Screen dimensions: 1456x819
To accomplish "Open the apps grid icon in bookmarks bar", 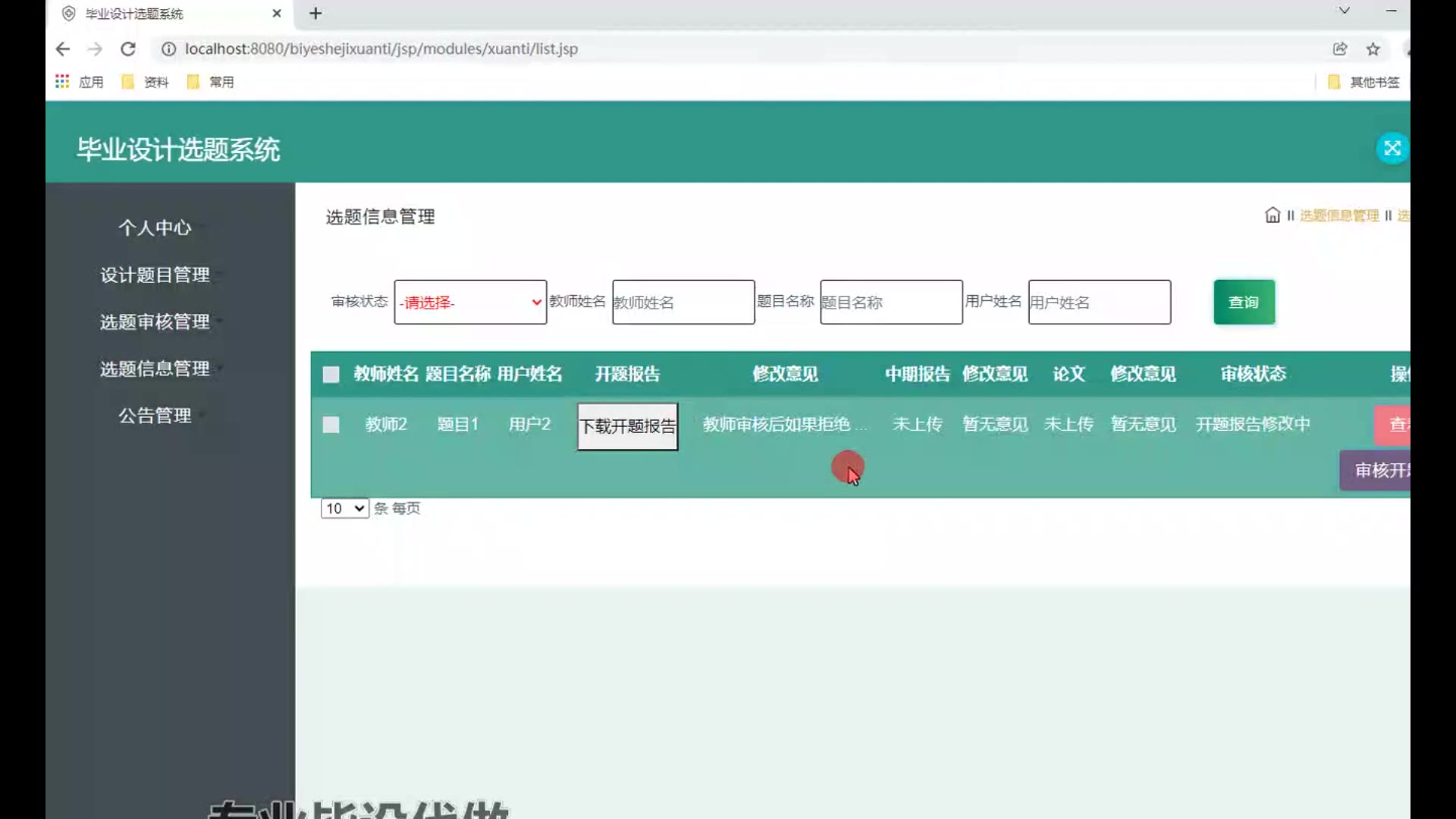I will click(x=62, y=81).
